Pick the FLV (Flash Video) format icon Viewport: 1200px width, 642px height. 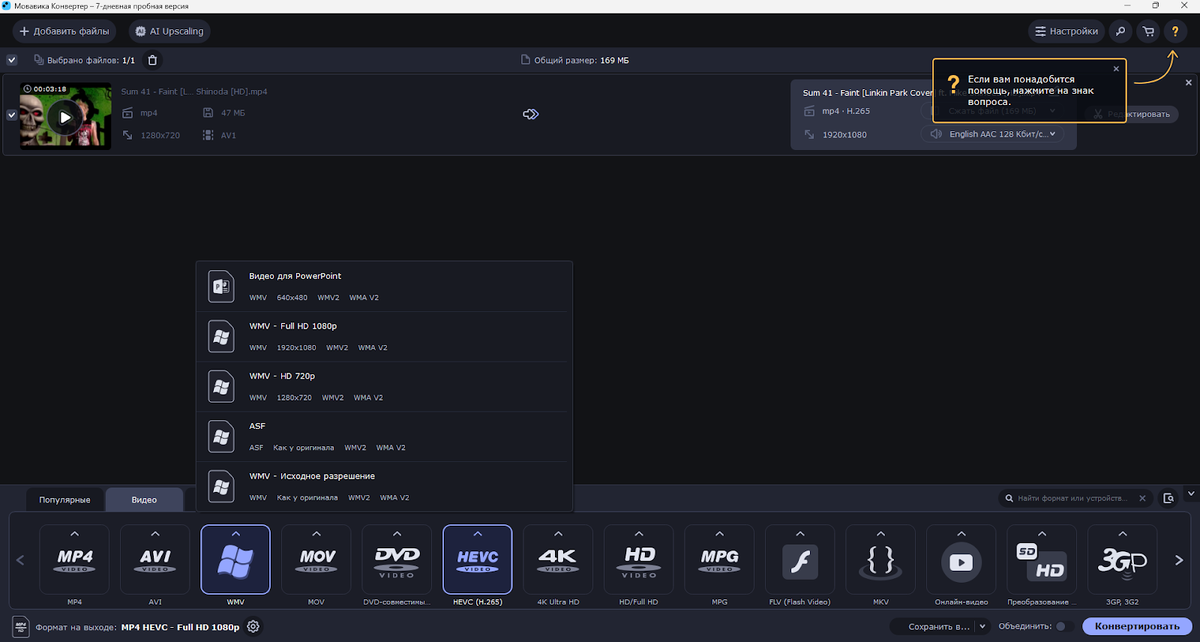point(800,560)
